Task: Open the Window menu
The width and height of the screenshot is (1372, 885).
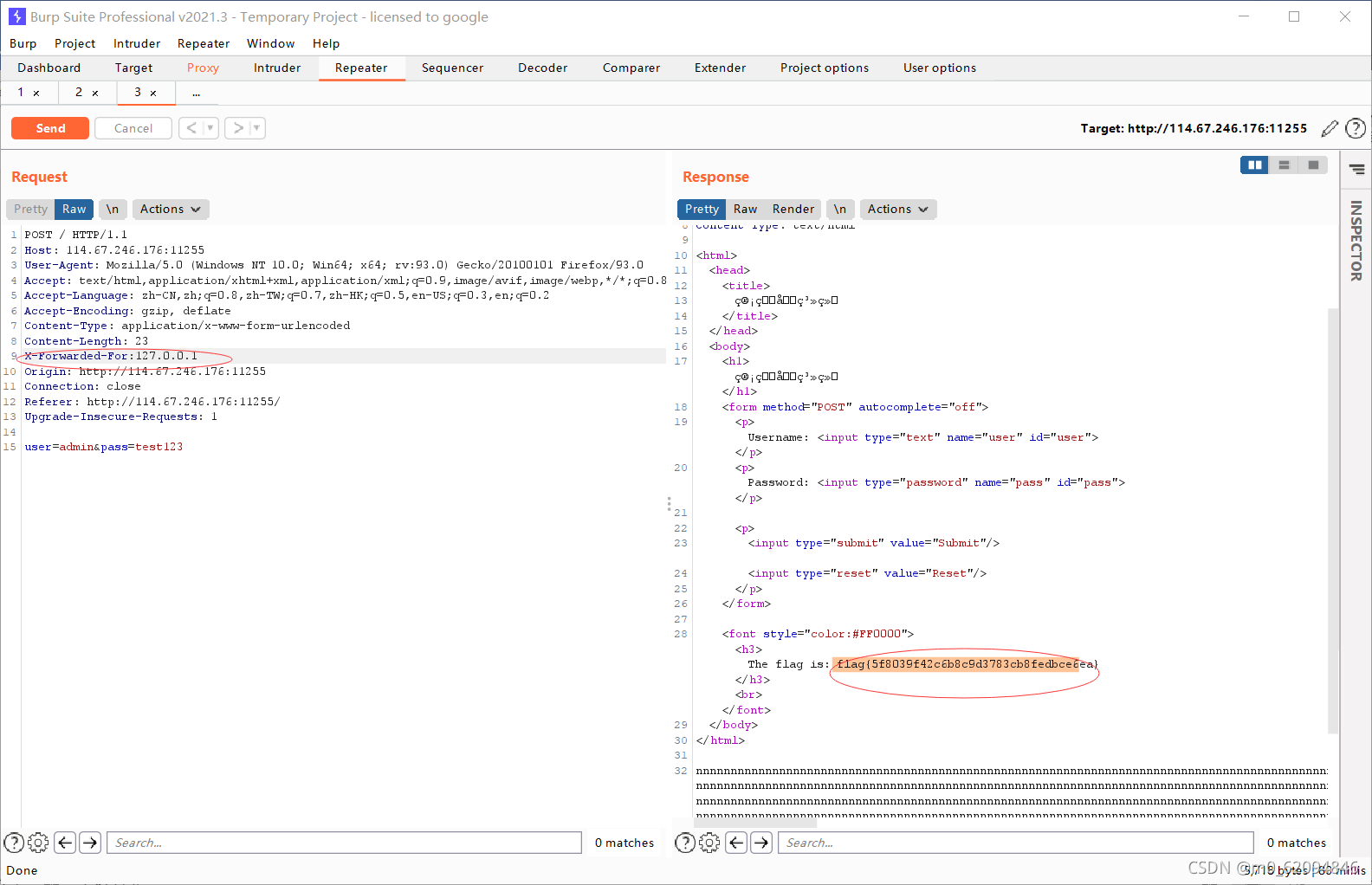Action: 270,43
